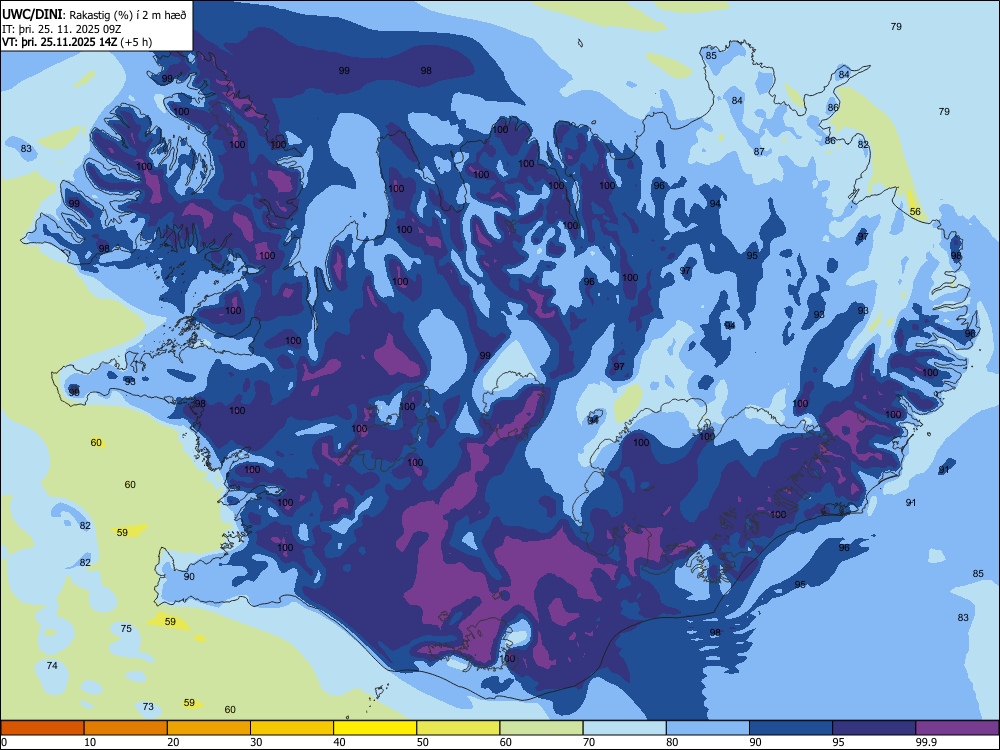Select the 'VT: þri. 25.11.2025 14Z (+5 h)' line
This screenshot has height=750, width=1000.
coord(77,42)
